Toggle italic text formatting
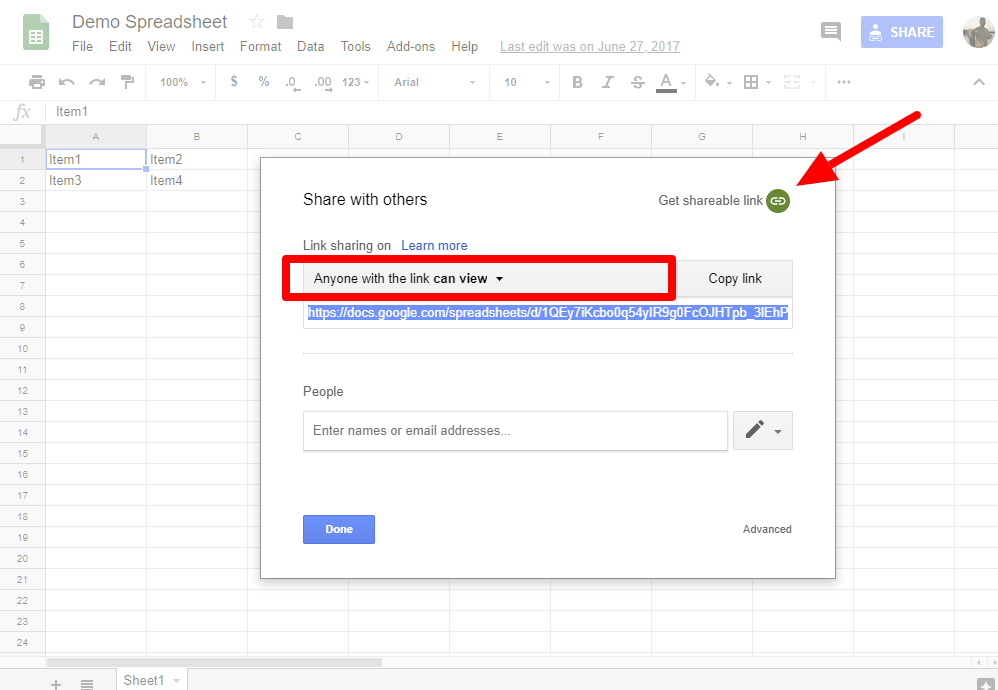The image size is (998, 690). pos(607,82)
